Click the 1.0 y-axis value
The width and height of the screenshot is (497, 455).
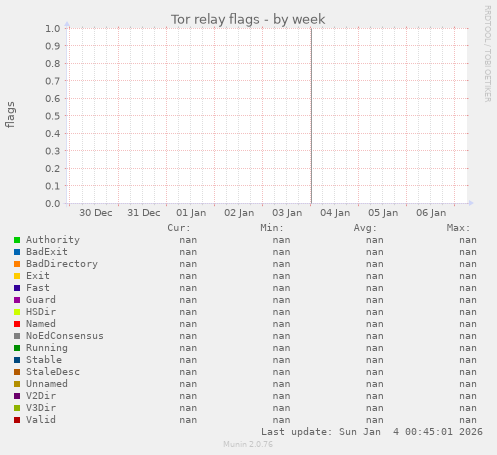point(53,29)
